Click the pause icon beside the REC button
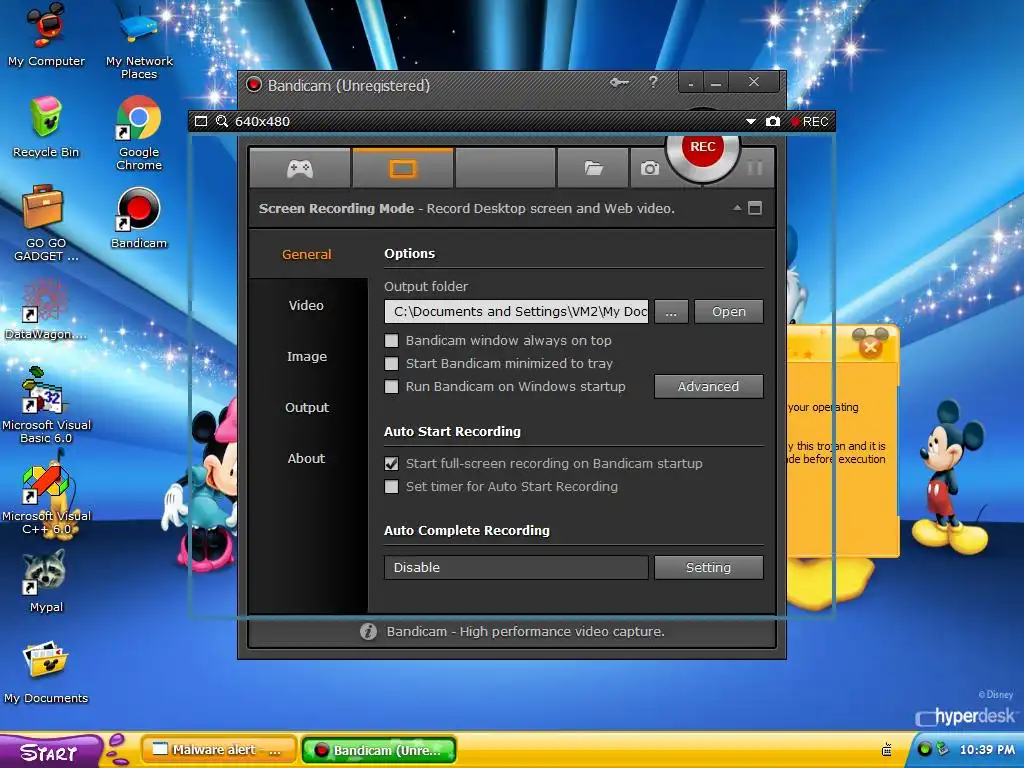1024x768 pixels. pos(754,168)
